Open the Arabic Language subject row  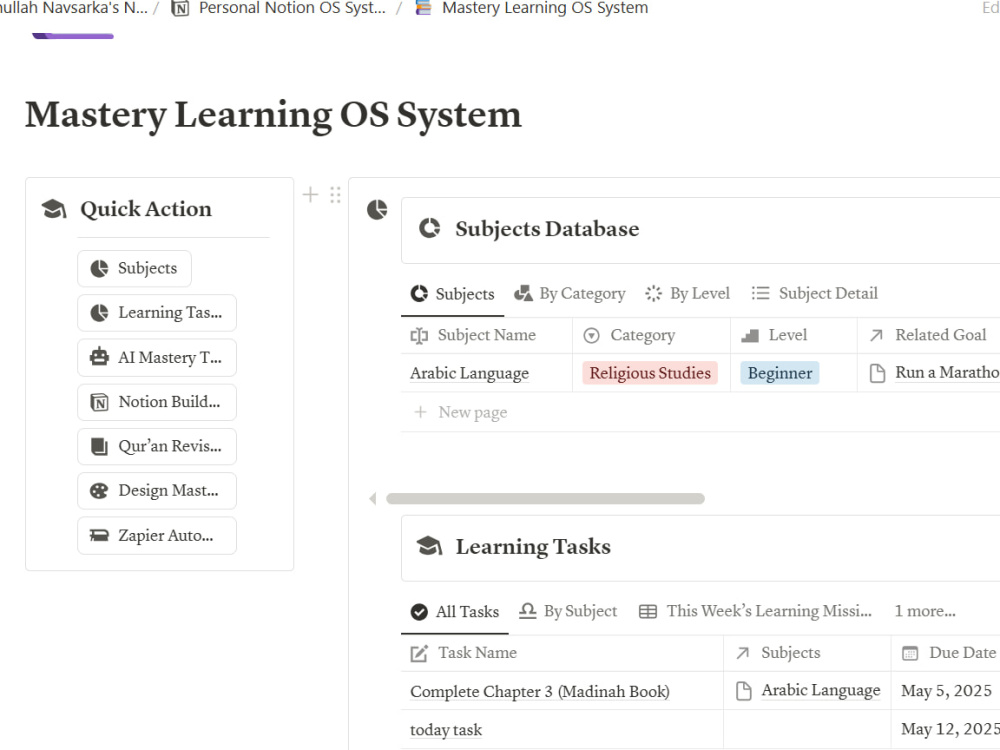point(469,373)
